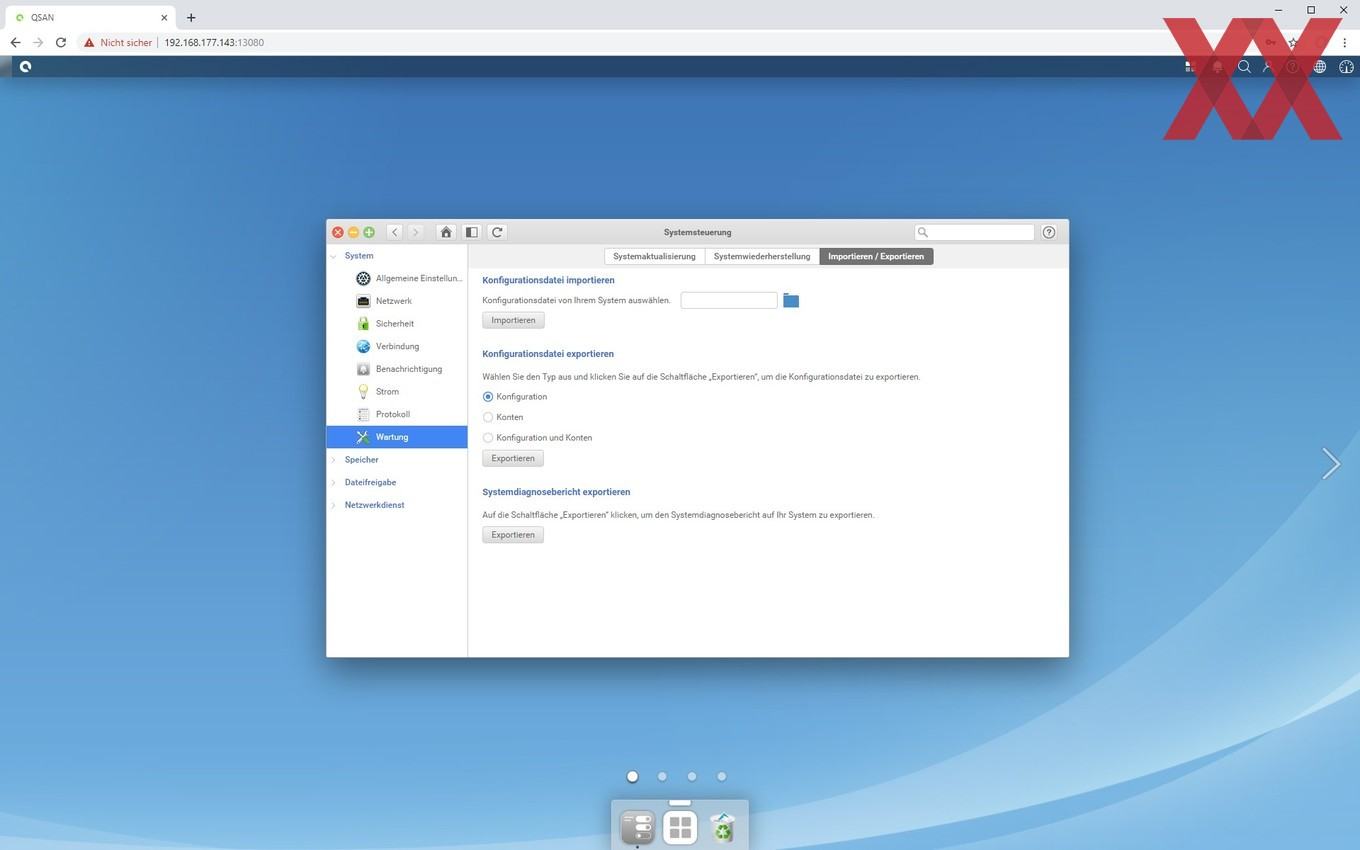Open the search magnifier in top bar
The image size is (1360, 850).
[x=1244, y=67]
